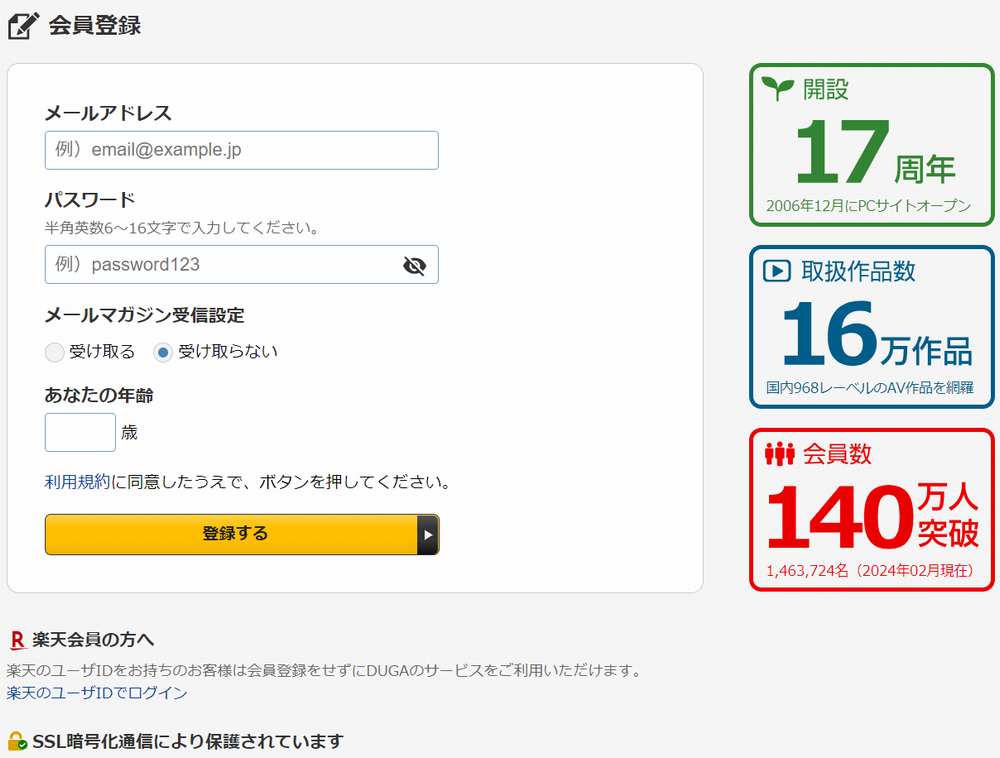Click the pencil icon beside 会員登録 heading
Viewport: 1000px width, 758px height.
[24, 23]
